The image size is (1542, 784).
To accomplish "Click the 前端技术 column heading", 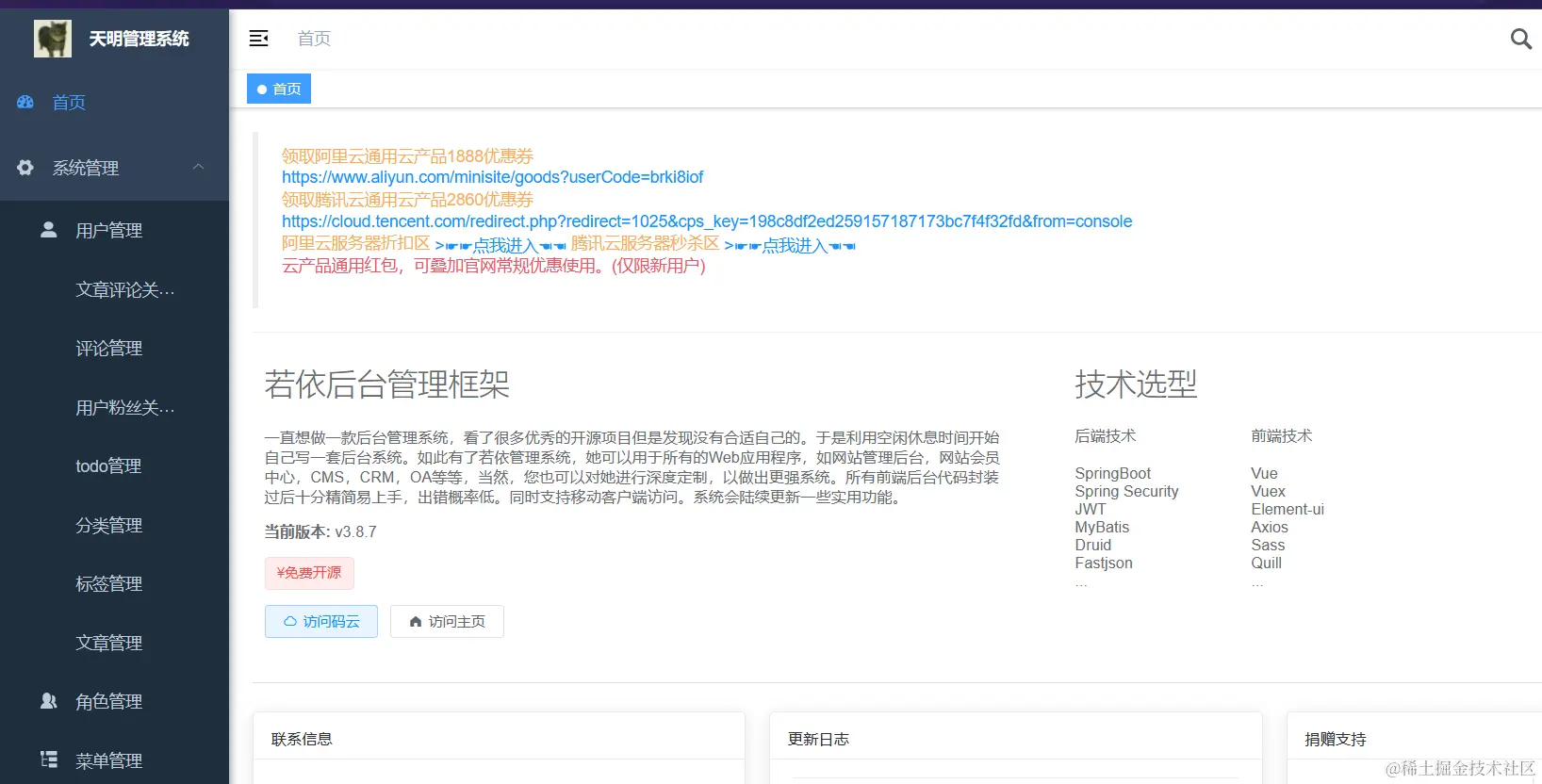I will (1282, 436).
